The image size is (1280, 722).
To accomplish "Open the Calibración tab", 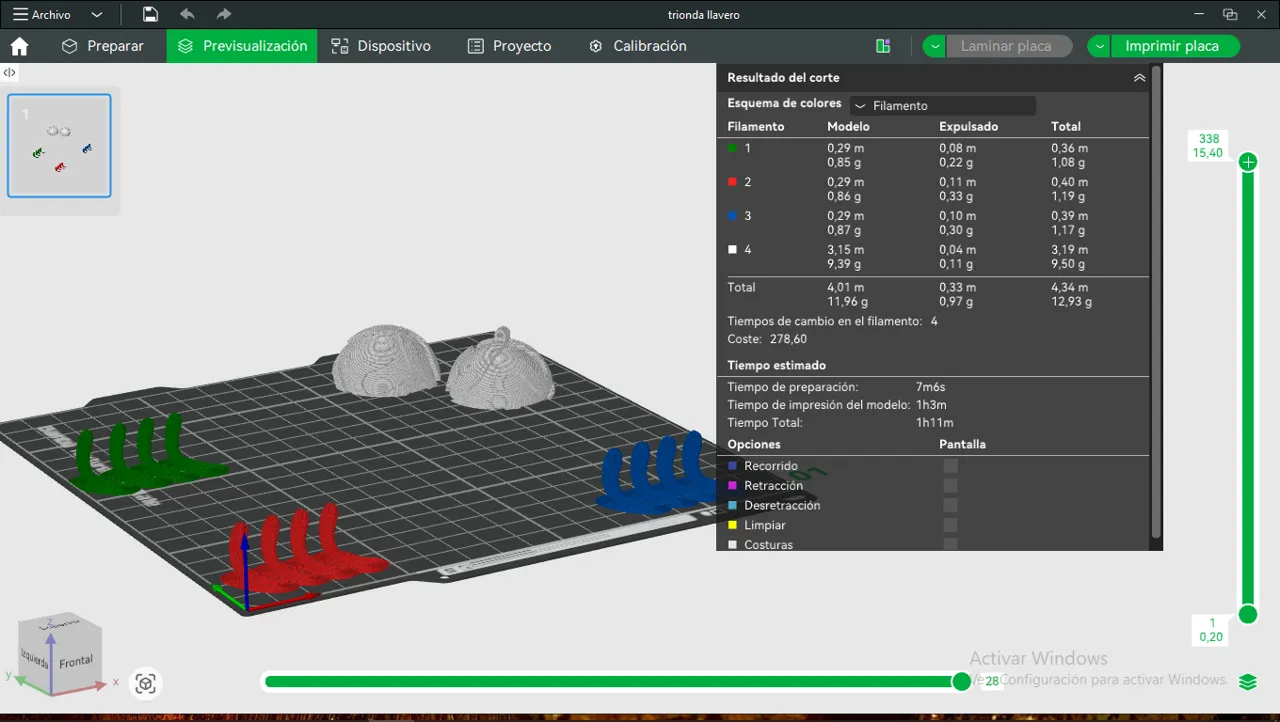I will click(638, 46).
